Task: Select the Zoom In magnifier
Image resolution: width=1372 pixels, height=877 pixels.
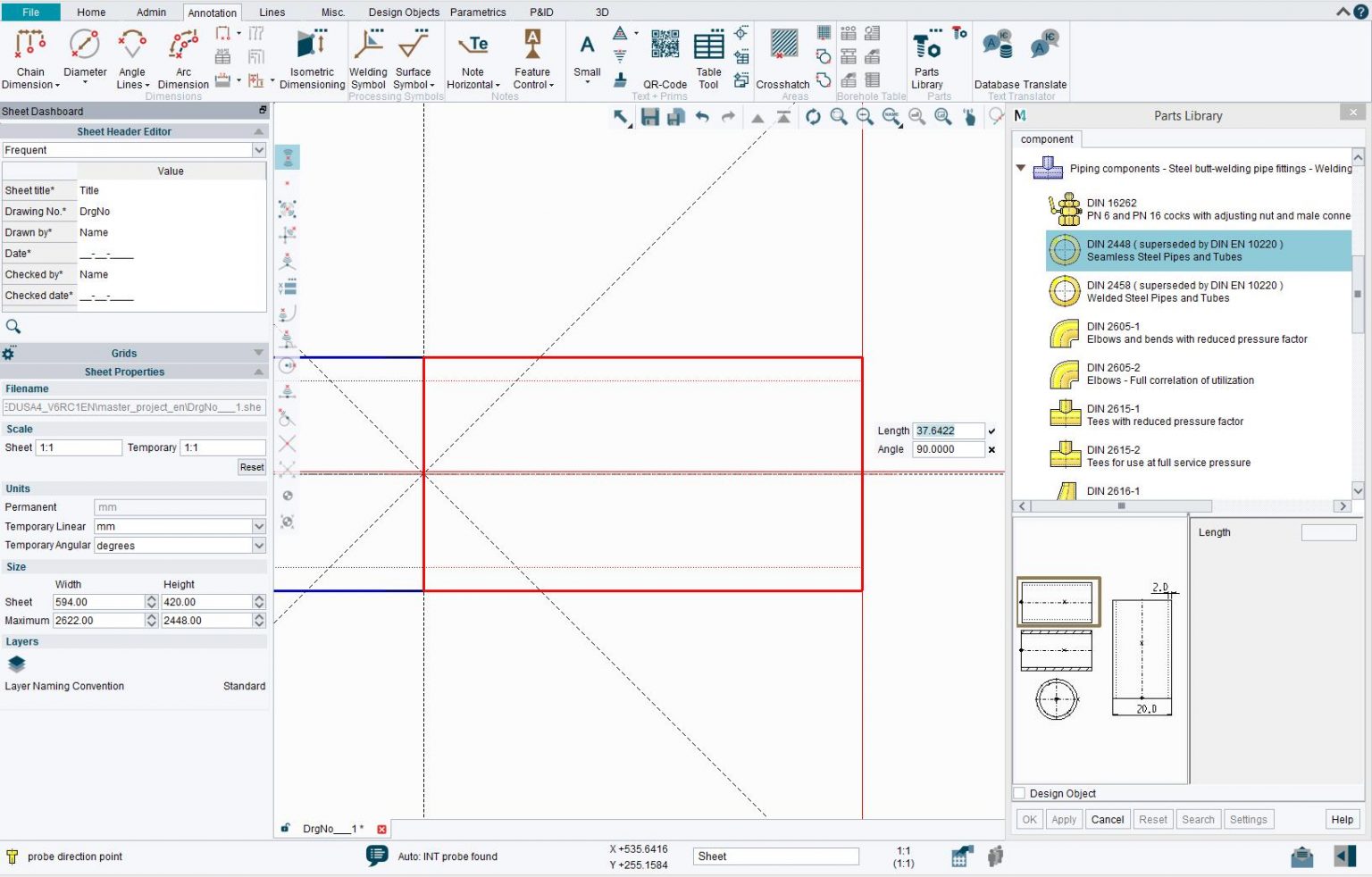Action: point(838,117)
